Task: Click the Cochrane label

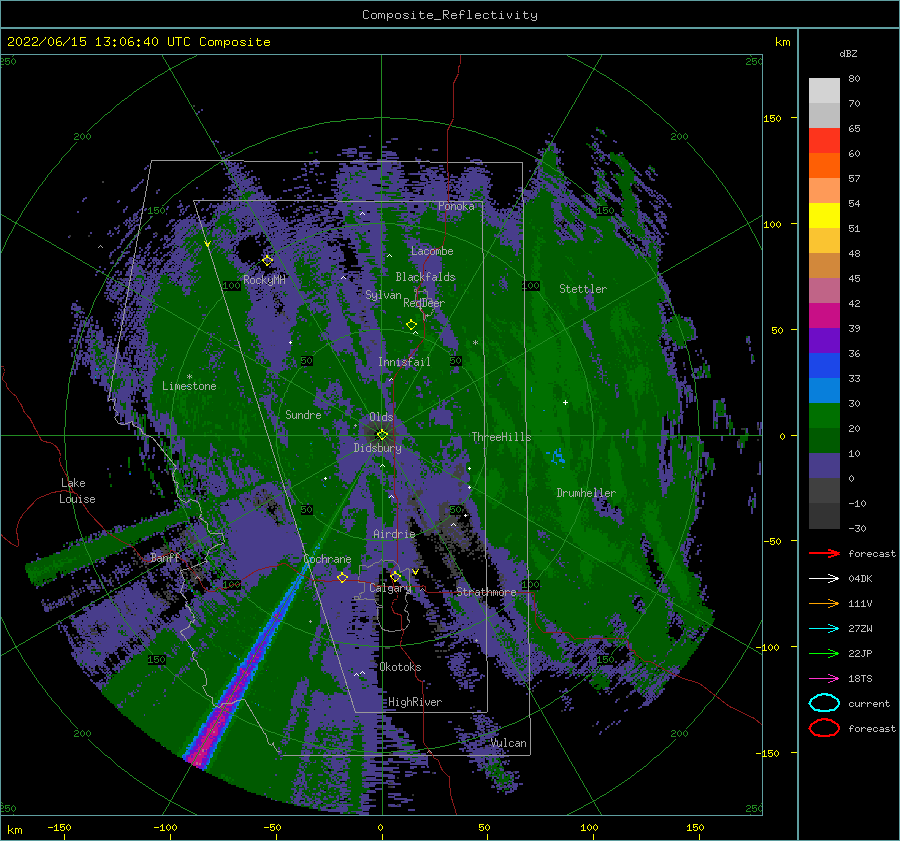Action: click(327, 559)
